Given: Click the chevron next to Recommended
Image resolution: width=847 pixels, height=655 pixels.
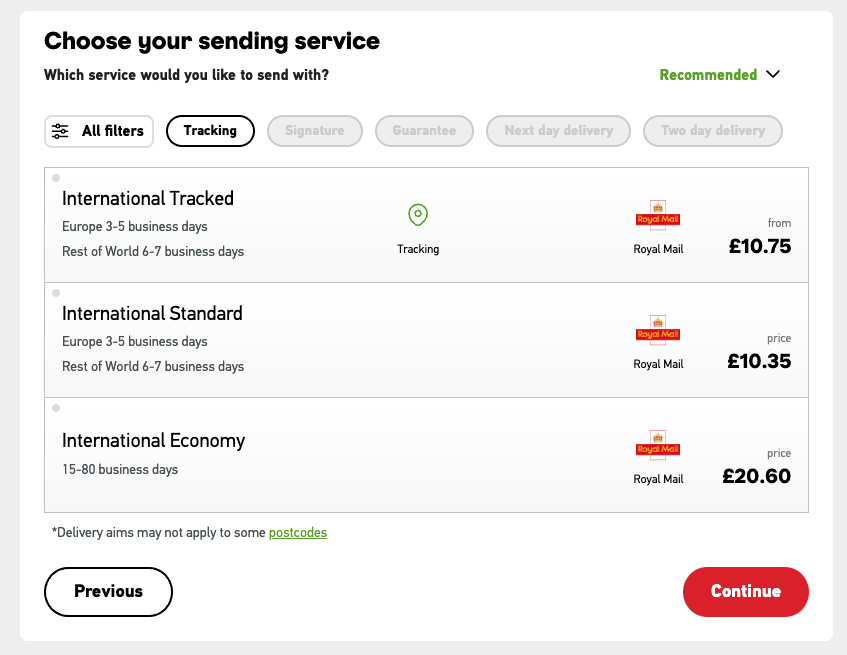Looking at the screenshot, I should pos(772,74).
